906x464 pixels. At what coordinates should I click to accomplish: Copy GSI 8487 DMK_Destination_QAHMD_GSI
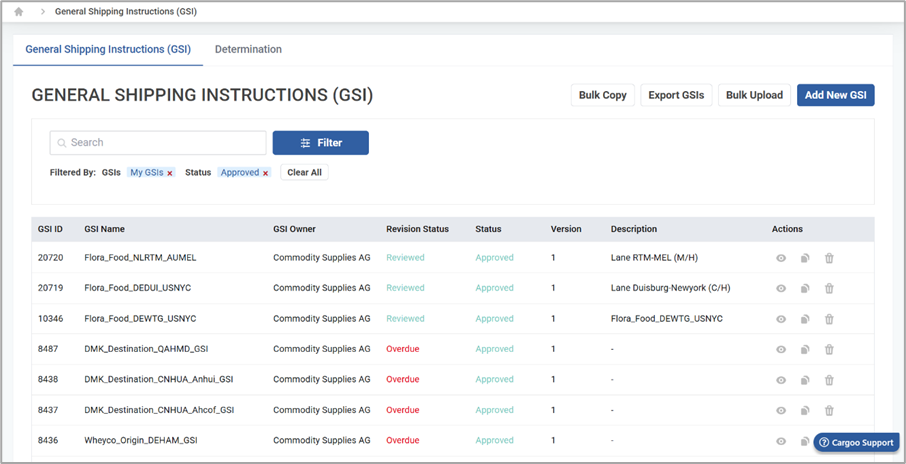pos(805,349)
